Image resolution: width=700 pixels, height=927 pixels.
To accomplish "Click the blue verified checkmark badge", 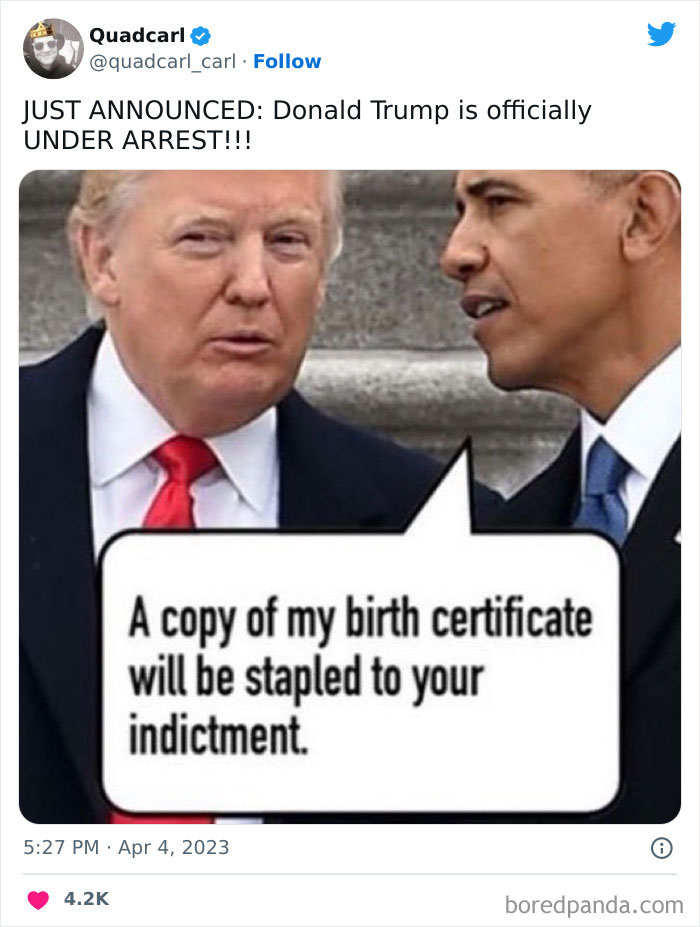I will 202,35.
